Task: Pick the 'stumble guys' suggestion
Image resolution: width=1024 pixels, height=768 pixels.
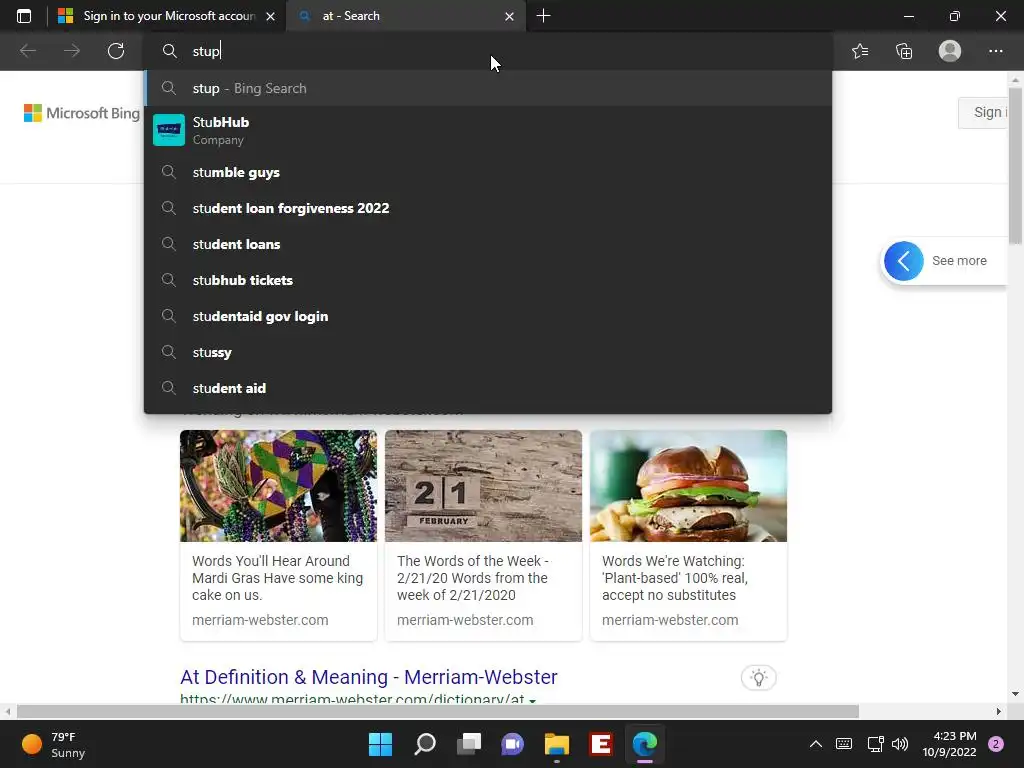Action: [488, 172]
